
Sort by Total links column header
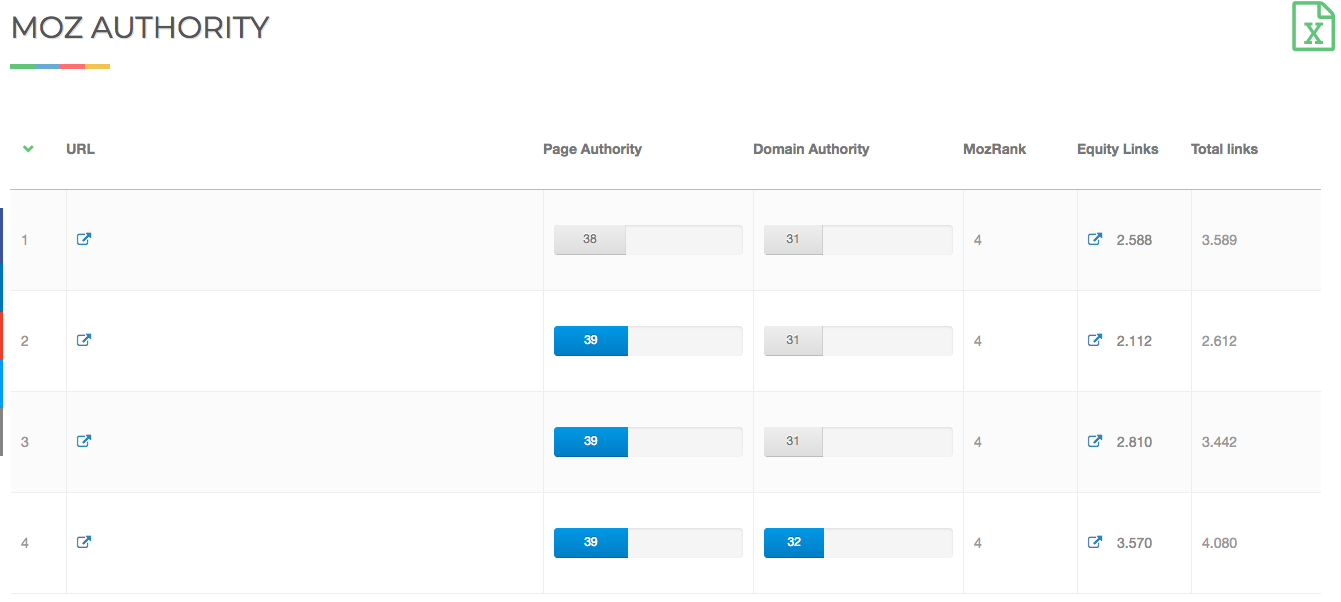(1224, 149)
